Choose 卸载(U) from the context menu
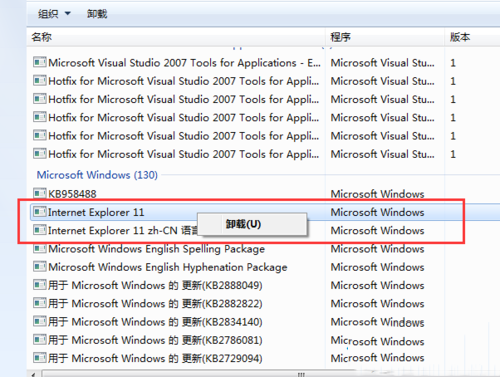500x377 pixels. tap(243, 224)
